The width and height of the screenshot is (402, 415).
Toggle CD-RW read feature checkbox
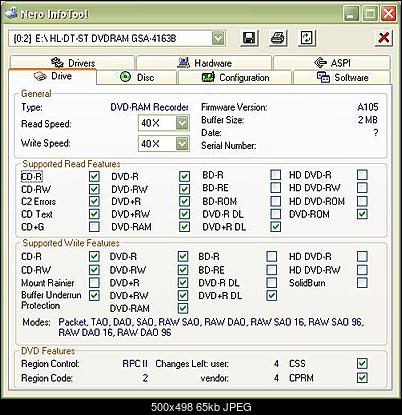(x=94, y=189)
